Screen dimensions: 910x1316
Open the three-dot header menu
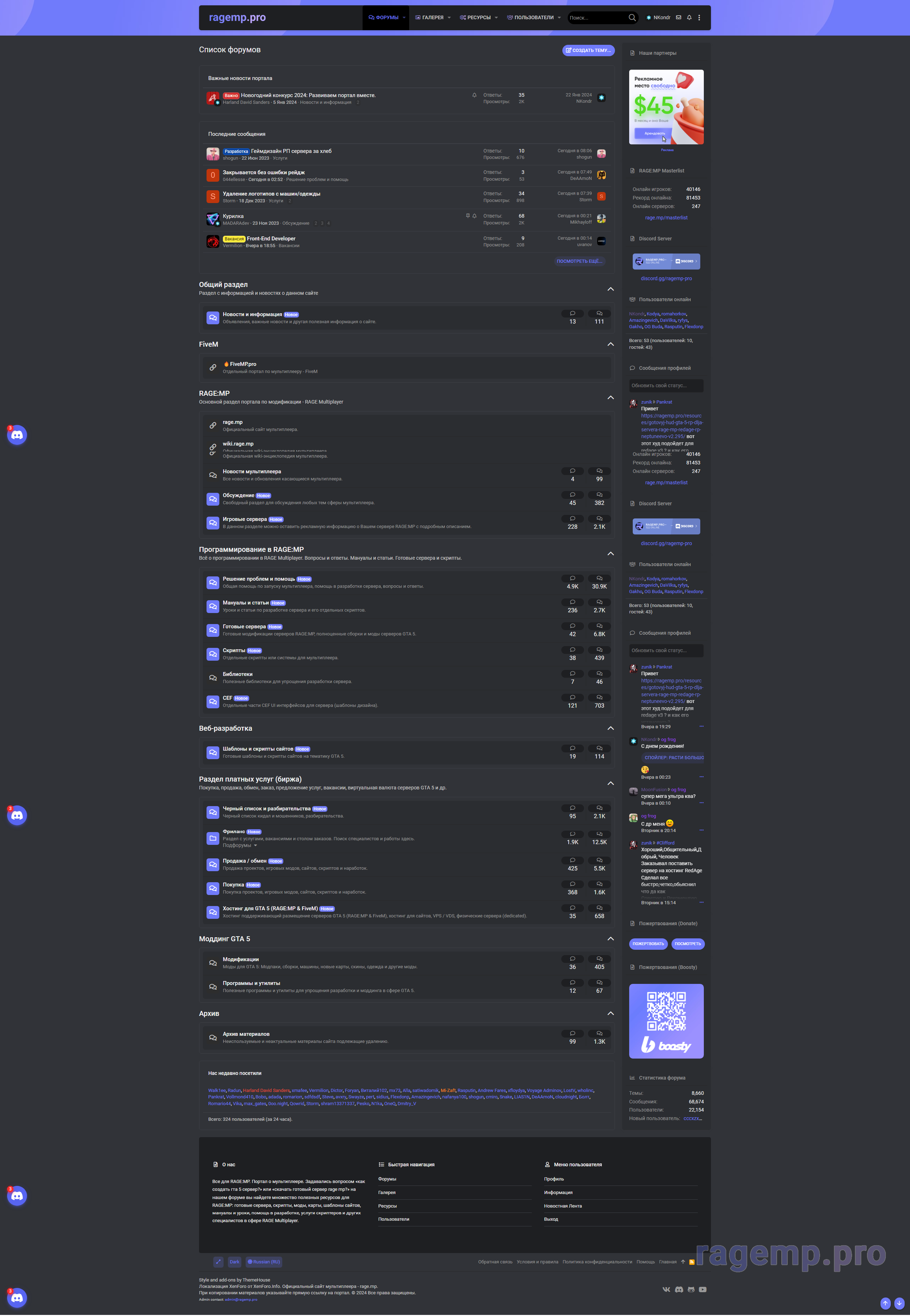pos(699,18)
